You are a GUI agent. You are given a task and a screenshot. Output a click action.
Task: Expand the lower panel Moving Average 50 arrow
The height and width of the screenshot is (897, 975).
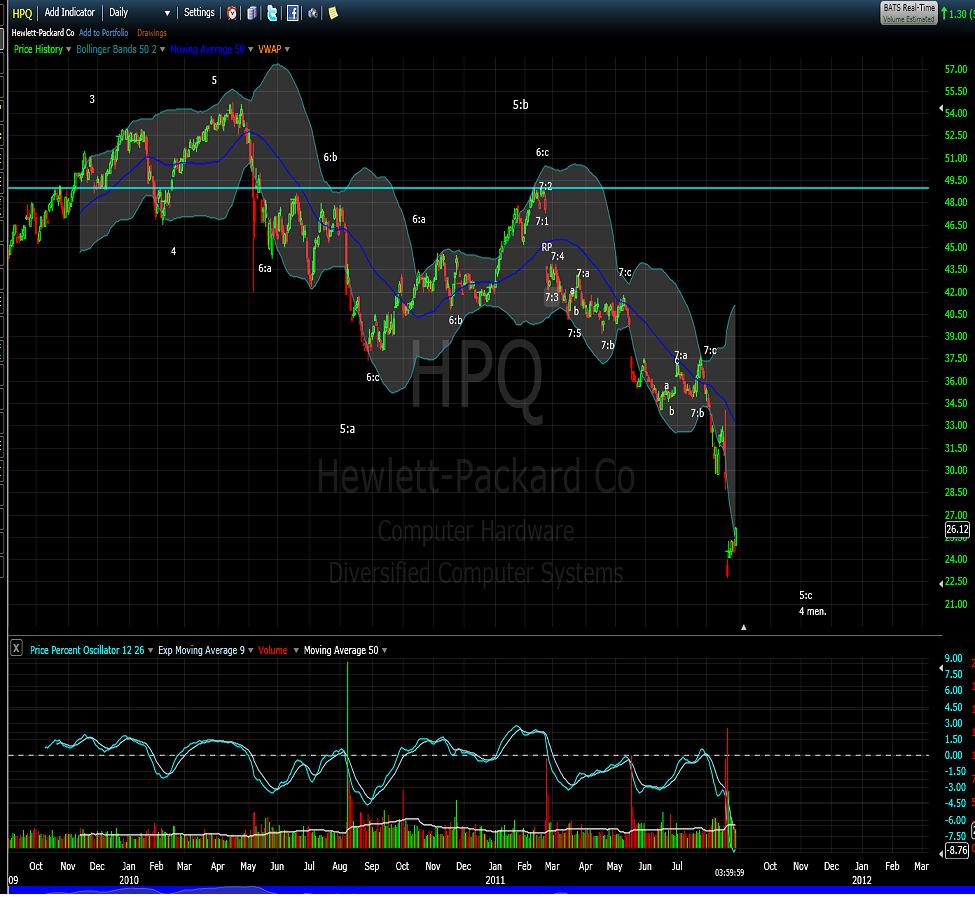(384, 651)
